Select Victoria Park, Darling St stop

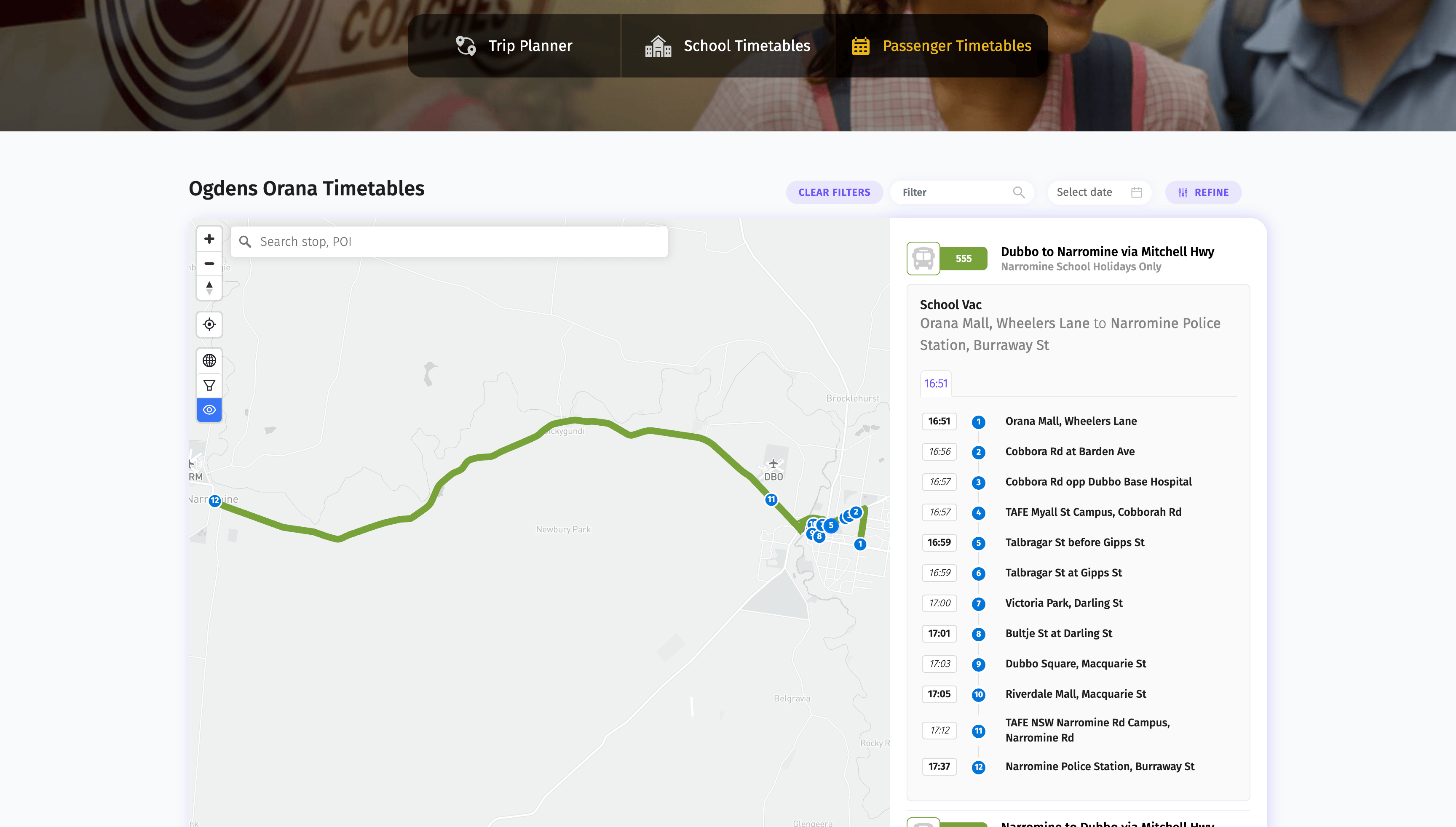pyautogui.click(x=1064, y=603)
